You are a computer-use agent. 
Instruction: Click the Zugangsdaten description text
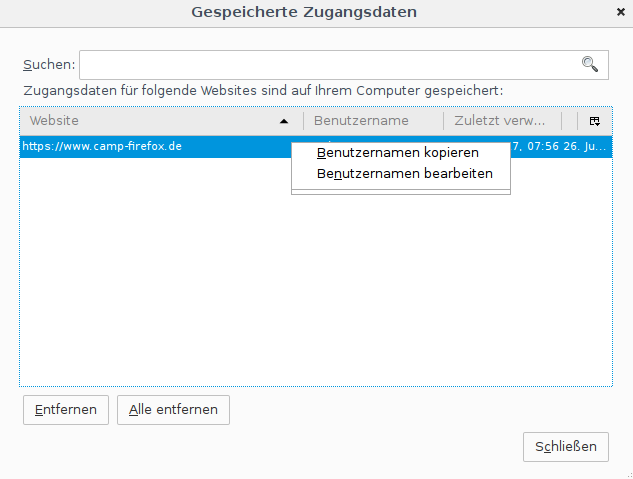point(263,90)
